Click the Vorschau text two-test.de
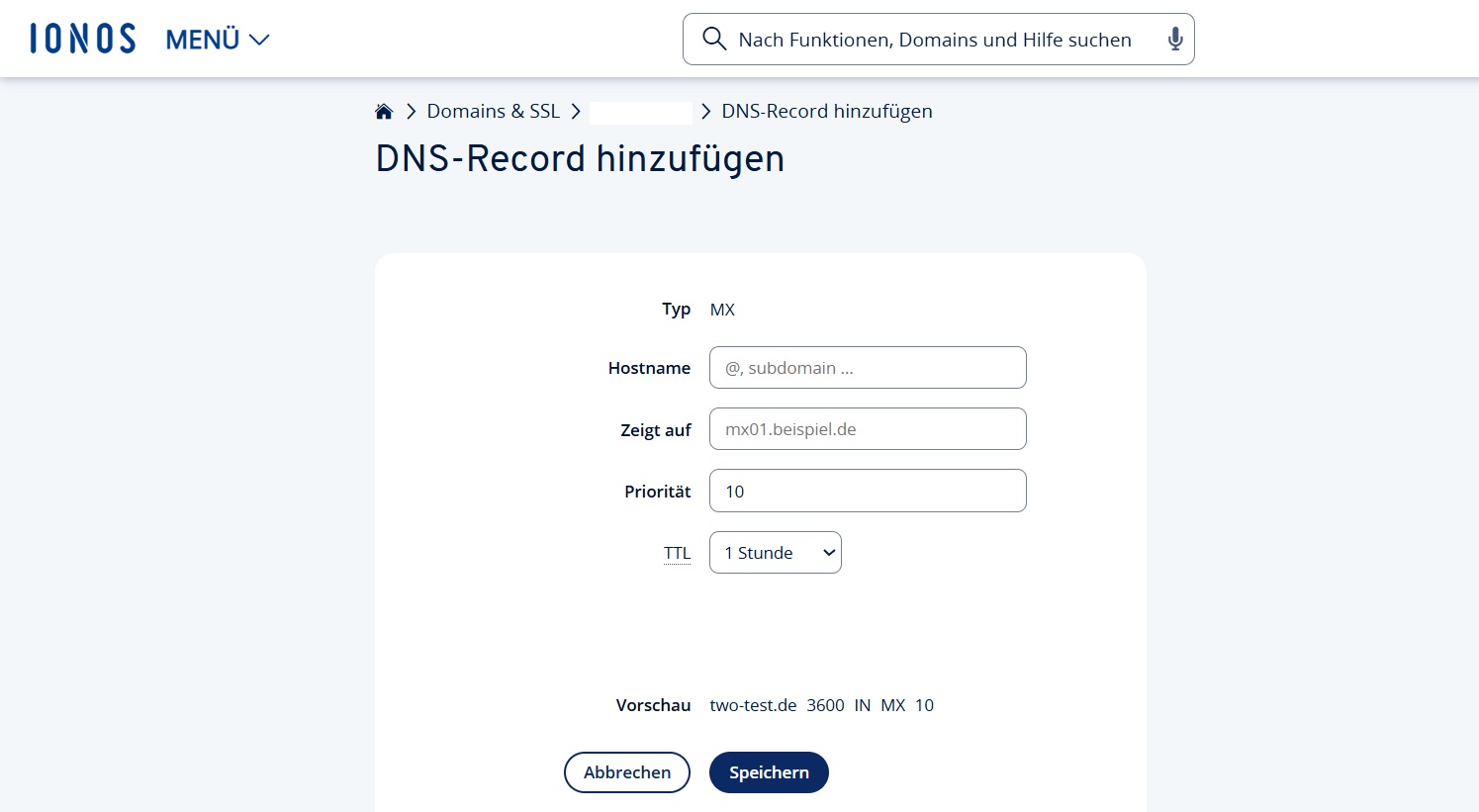The height and width of the screenshot is (812, 1479). (753, 705)
